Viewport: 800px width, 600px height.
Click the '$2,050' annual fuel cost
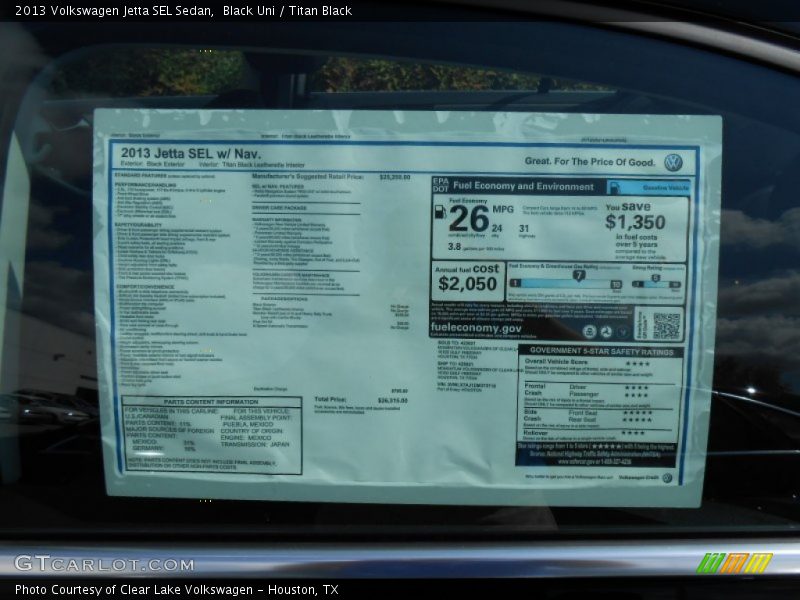coord(467,284)
